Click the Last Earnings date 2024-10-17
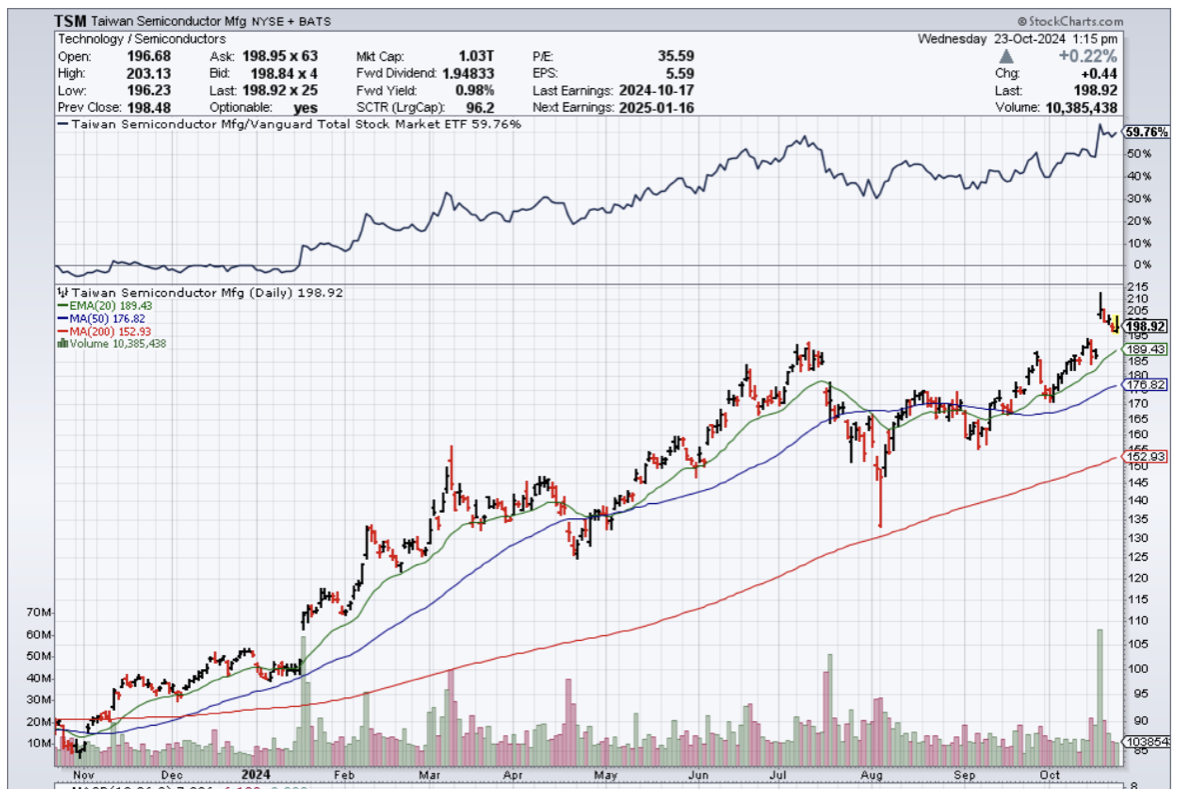The image size is (1180, 800). [656, 90]
